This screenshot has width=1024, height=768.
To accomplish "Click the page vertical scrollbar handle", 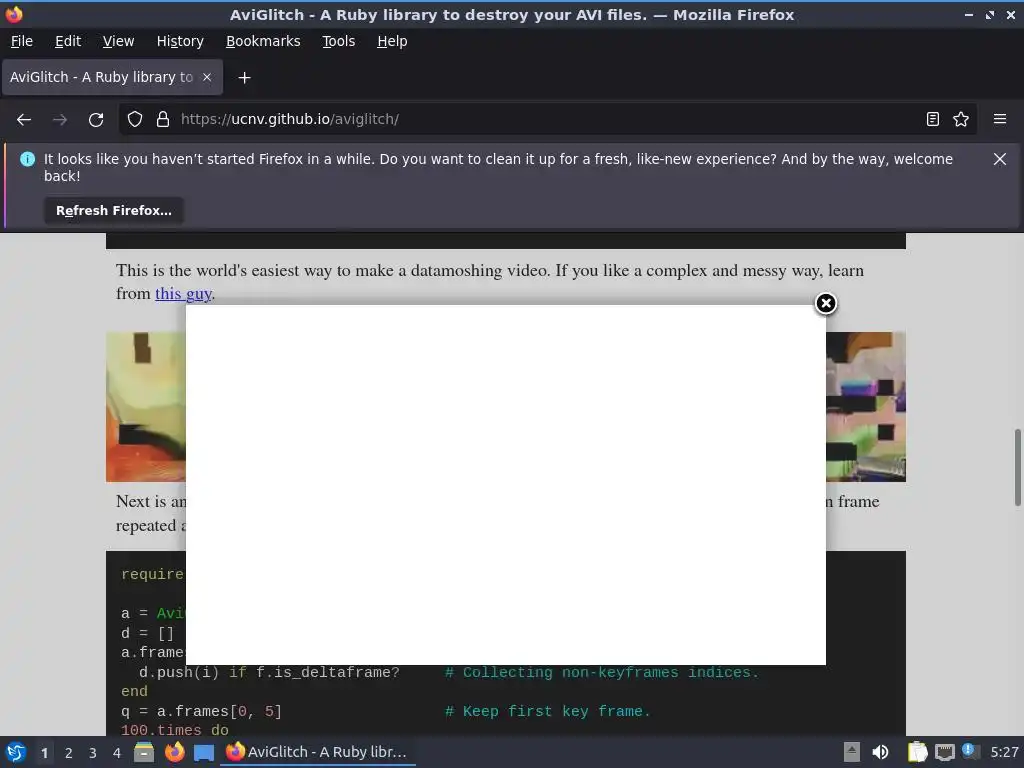I will pos(1017,467).
